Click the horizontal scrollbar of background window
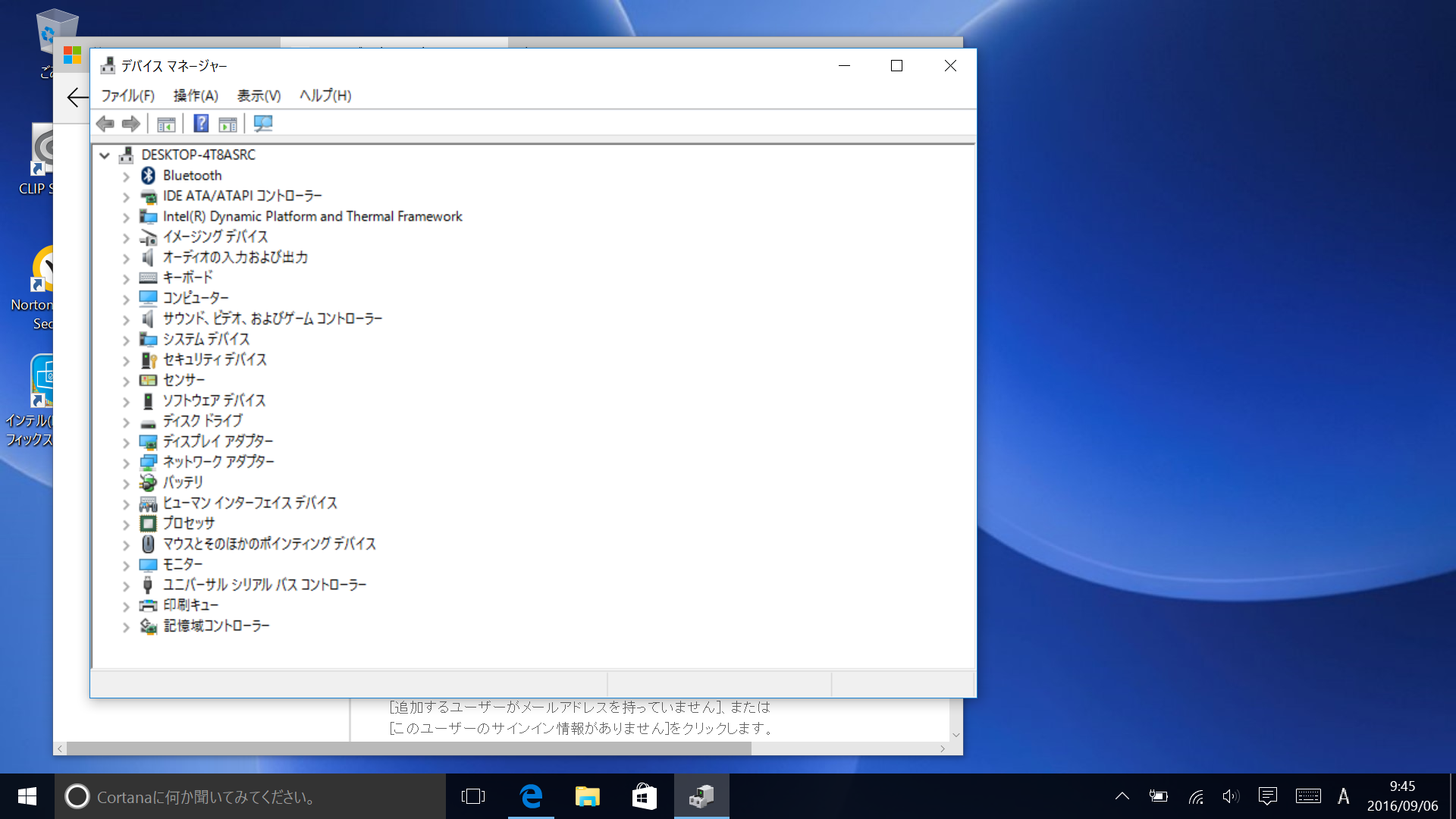Viewport: 1456px width, 819px height. pos(409,748)
